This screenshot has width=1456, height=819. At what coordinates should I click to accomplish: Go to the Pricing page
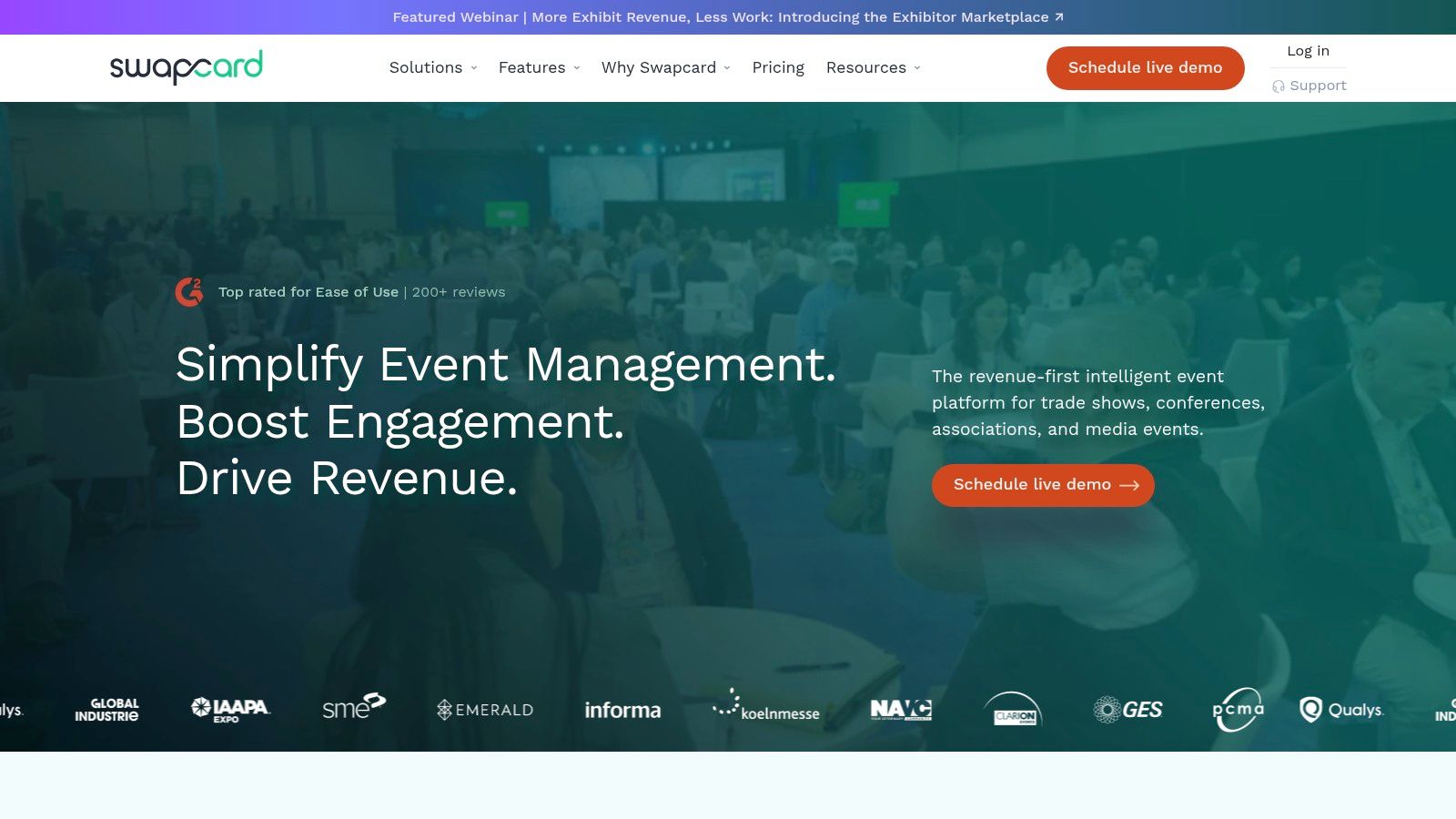(x=778, y=67)
